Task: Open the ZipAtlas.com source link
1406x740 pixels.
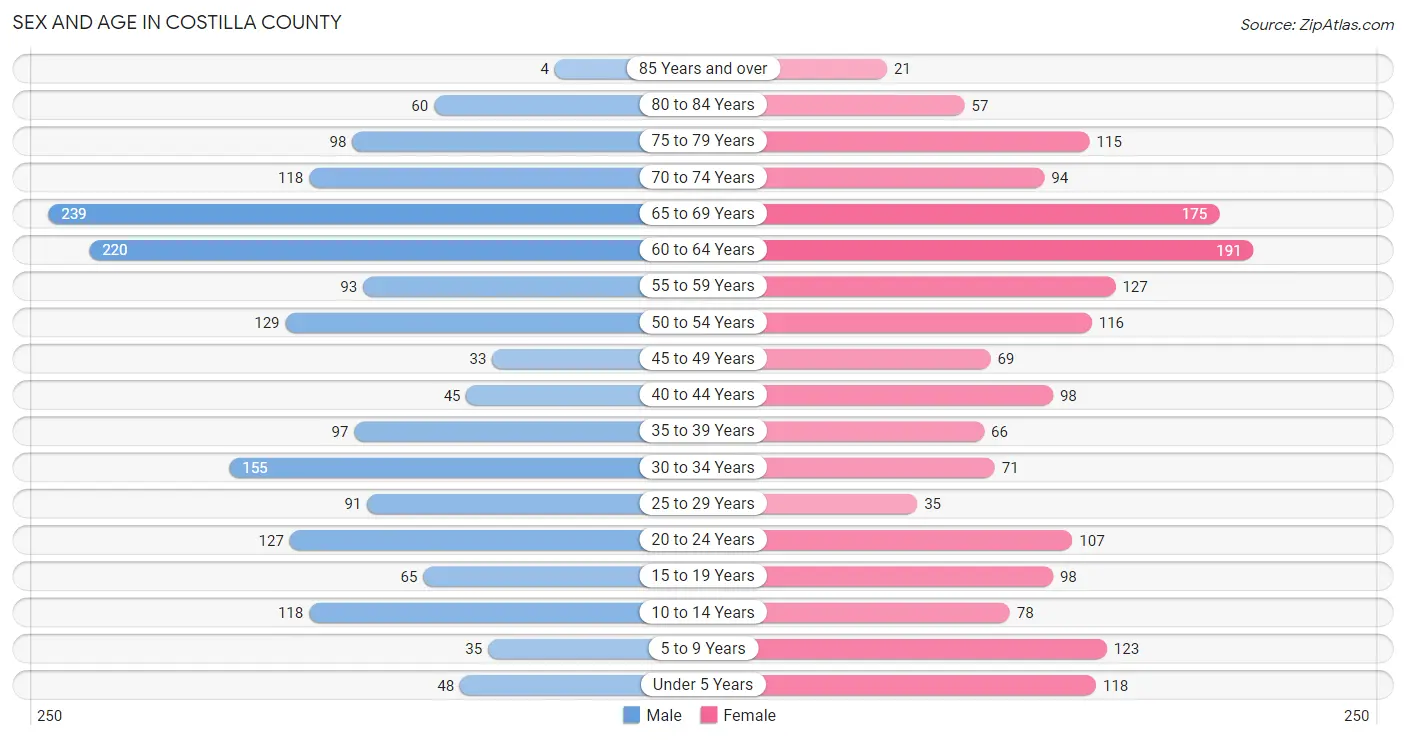Action: click(x=1317, y=25)
